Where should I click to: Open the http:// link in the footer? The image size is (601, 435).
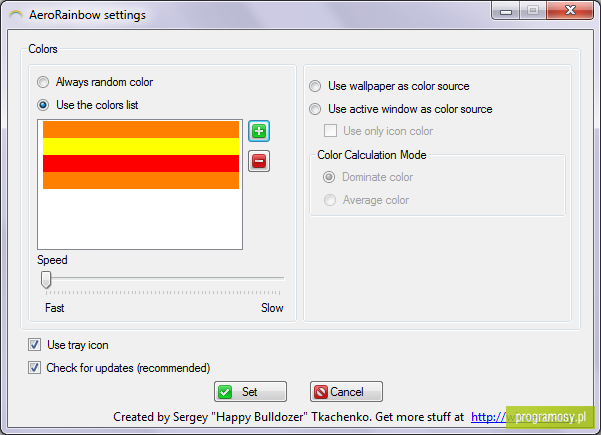[489, 417]
